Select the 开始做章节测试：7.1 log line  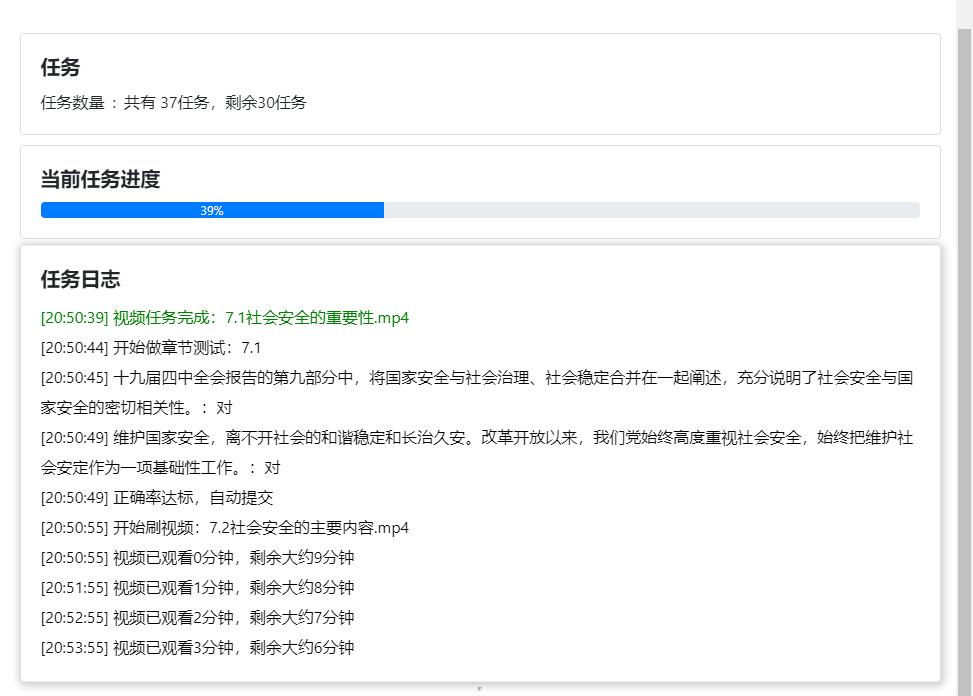pyautogui.click(x=150, y=347)
